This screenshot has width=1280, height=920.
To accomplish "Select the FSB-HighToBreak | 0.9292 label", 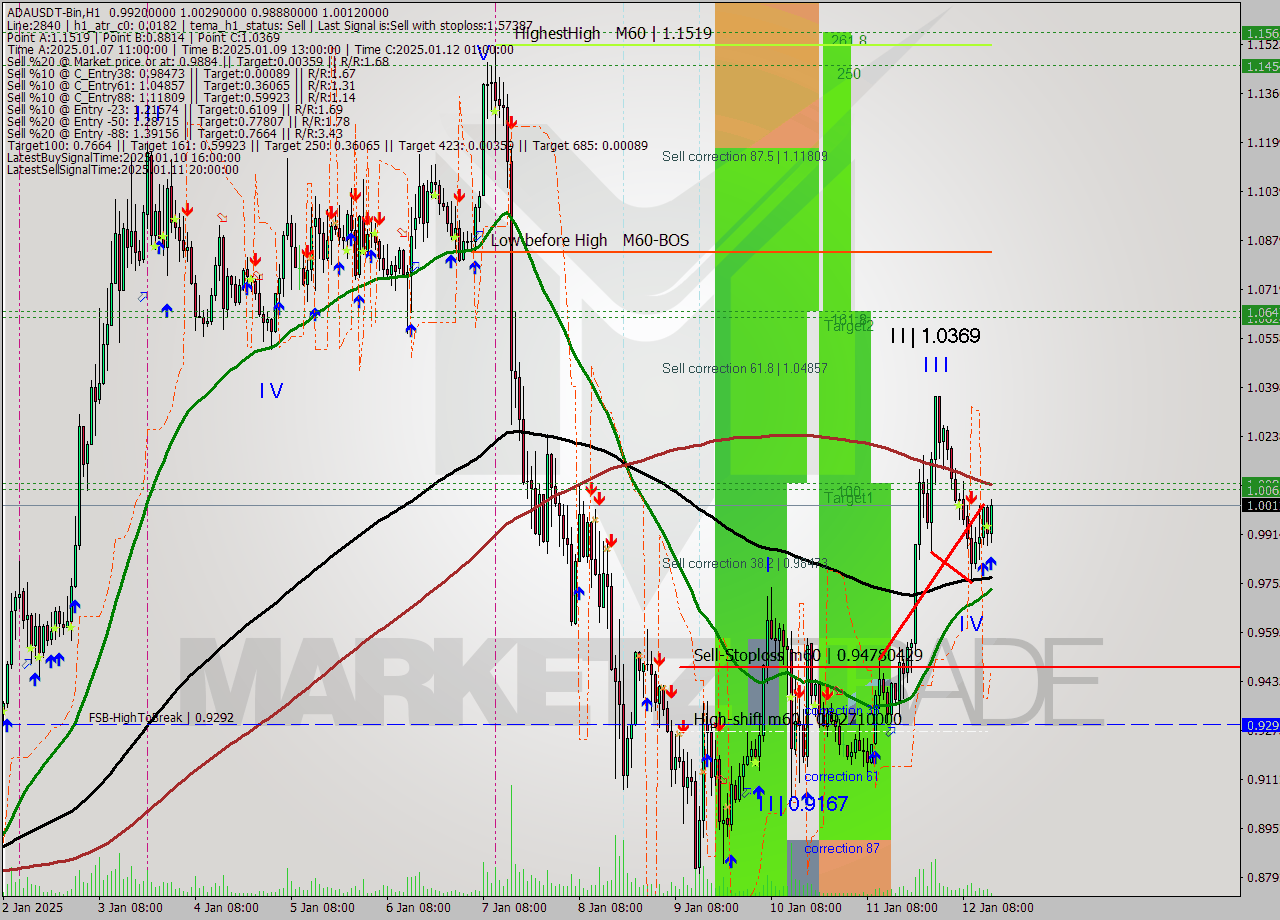I will coord(161,718).
